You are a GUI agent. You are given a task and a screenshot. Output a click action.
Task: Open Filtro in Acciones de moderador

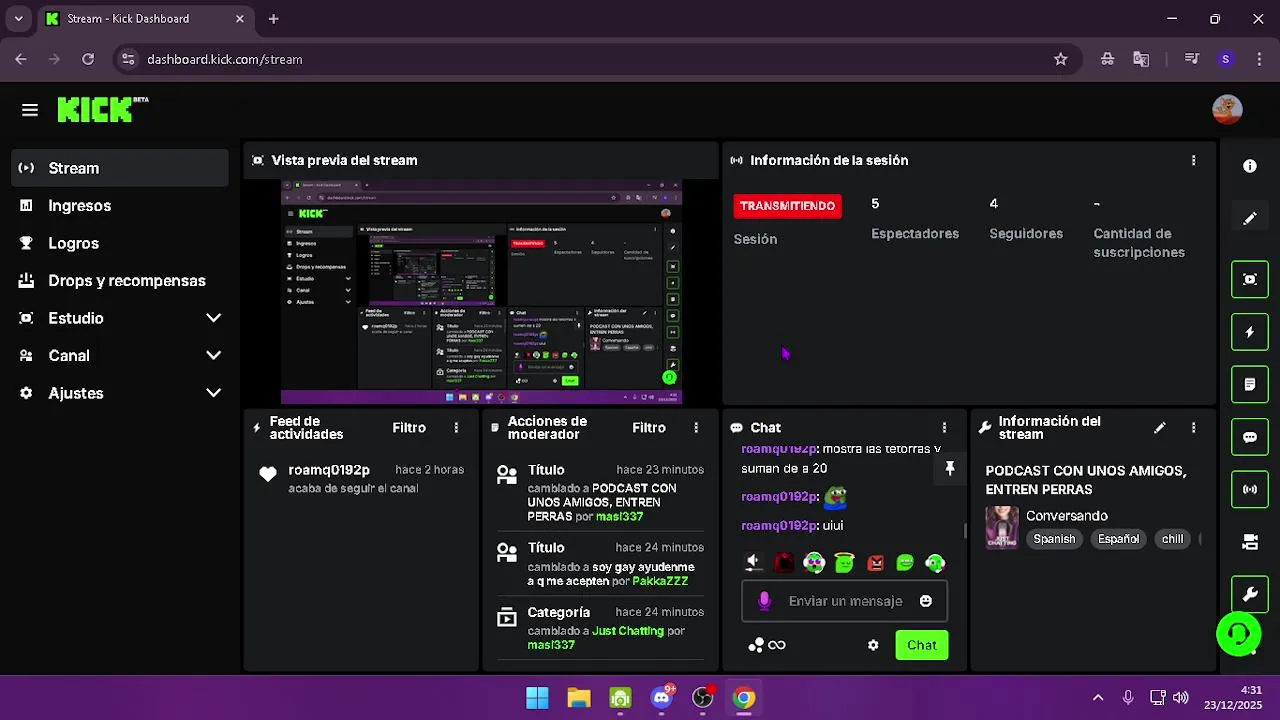tap(649, 427)
